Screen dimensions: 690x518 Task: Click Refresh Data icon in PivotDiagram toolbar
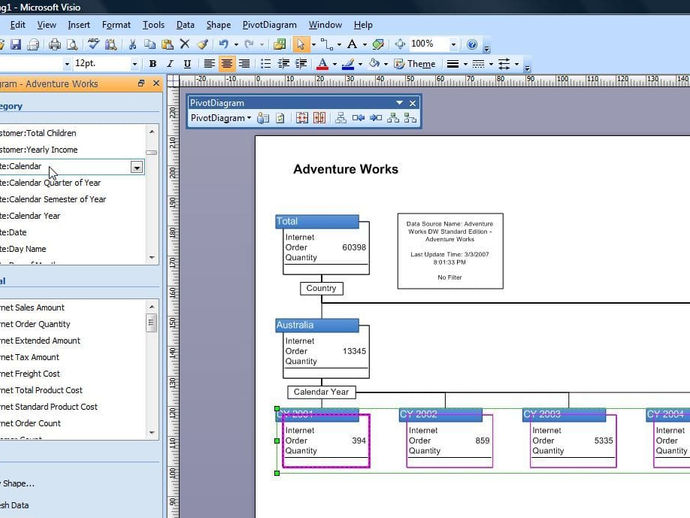[x=280, y=118]
